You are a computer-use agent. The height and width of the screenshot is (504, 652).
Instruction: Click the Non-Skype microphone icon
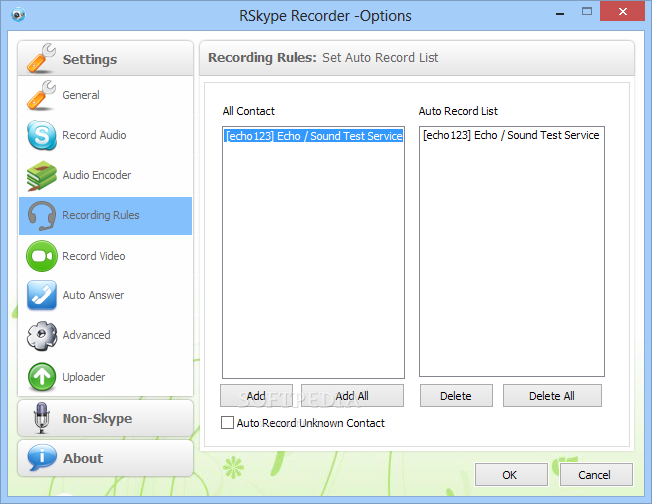[x=42, y=418]
